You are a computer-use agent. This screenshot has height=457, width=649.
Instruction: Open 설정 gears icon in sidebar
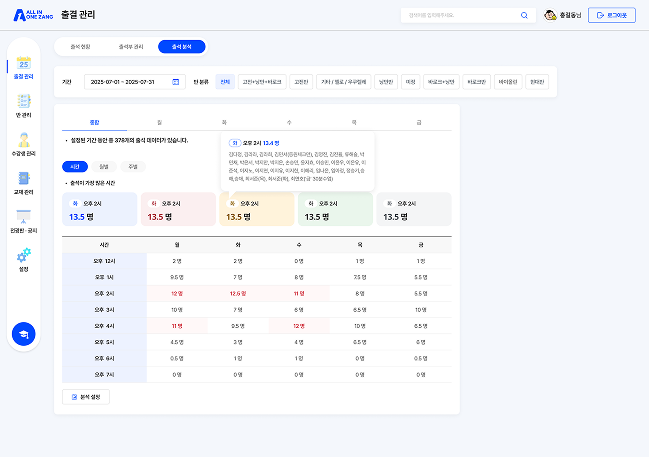coord(24,255)
